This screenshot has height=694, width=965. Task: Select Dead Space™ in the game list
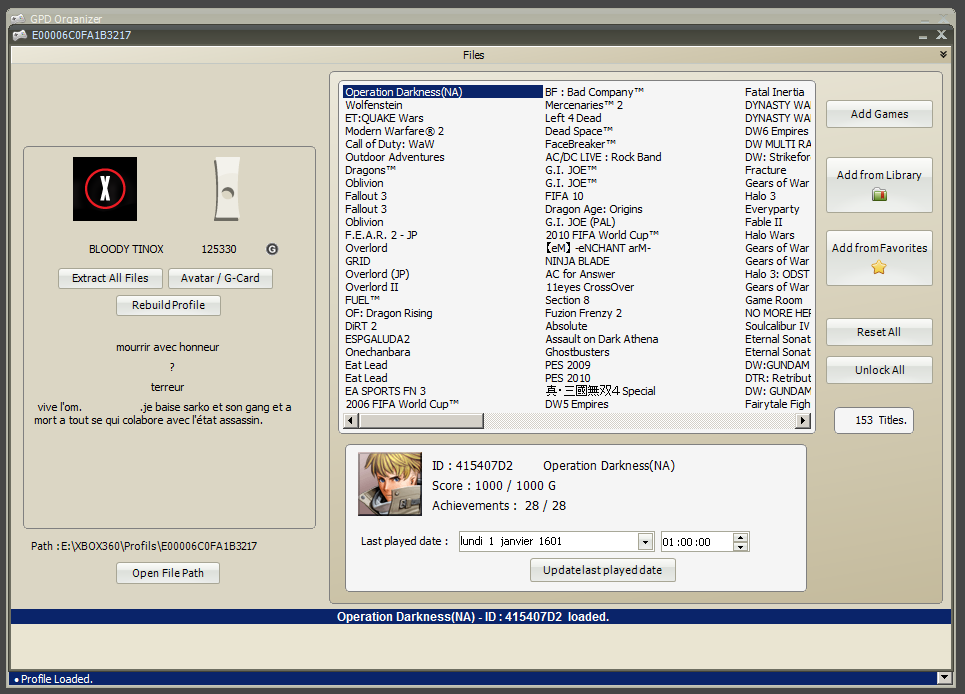579,131
